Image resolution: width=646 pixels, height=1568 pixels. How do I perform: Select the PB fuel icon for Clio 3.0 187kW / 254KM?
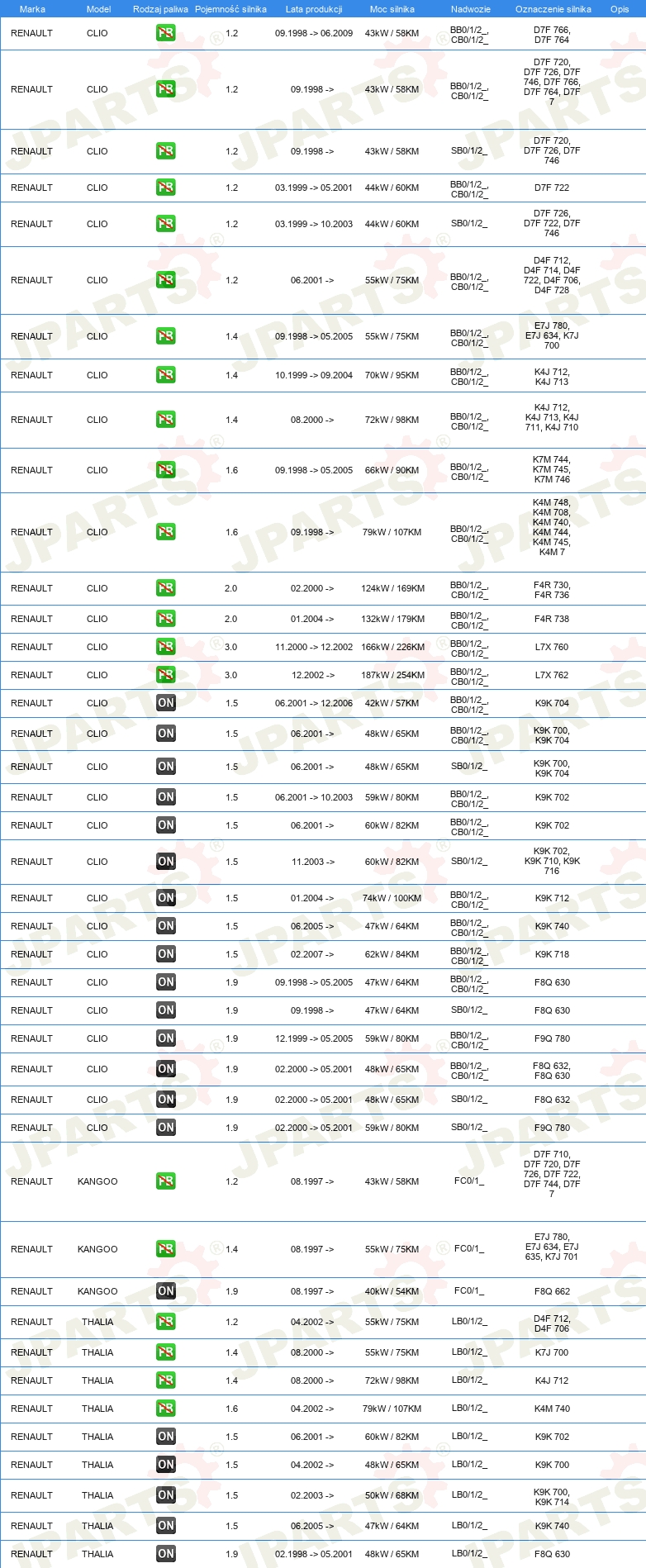165,675
